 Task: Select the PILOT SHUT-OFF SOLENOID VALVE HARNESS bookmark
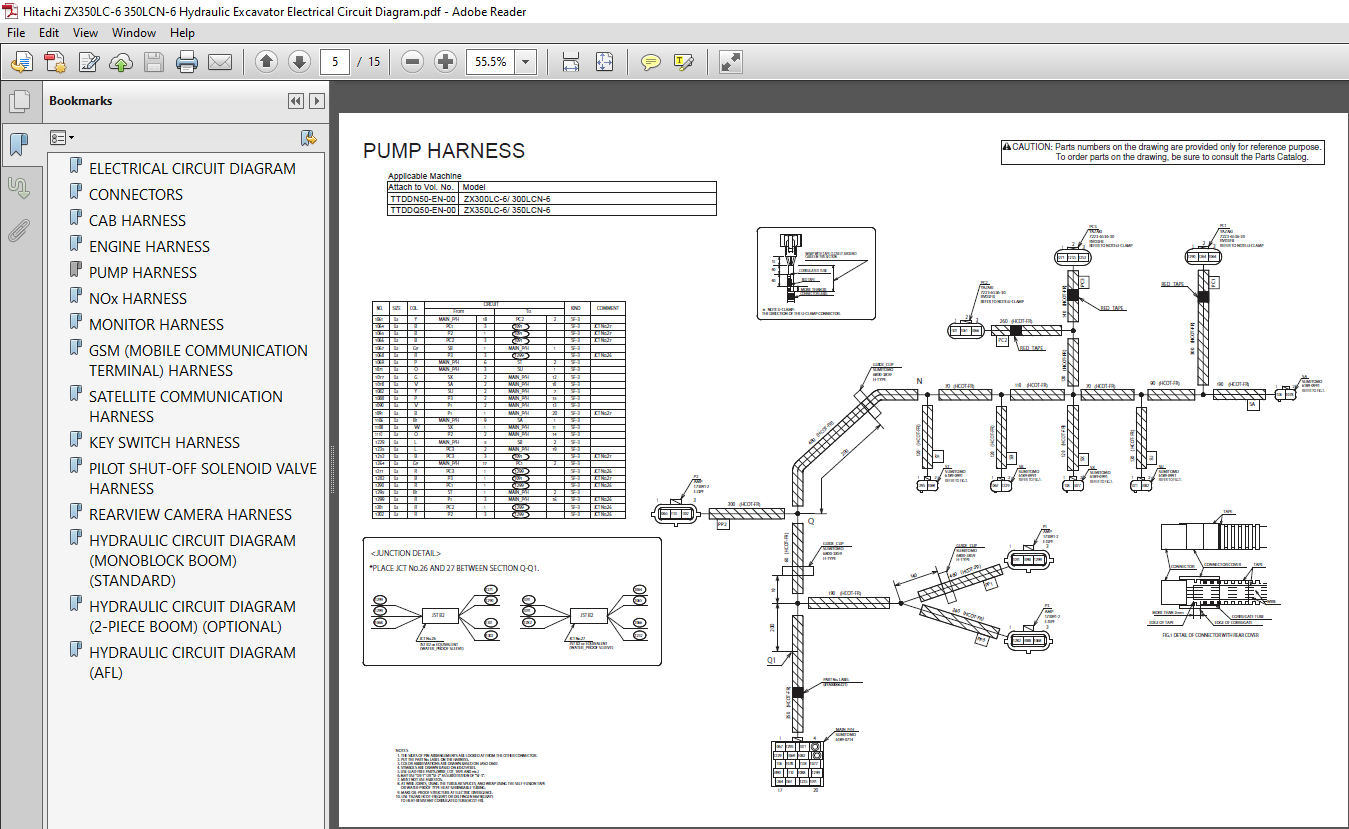coord(203,478)
